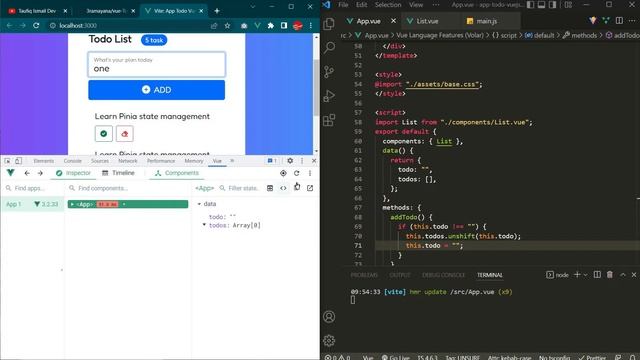Open component in editor icon
The height and width of the screenshot is (360, 640).
click(x=310, y=188)
